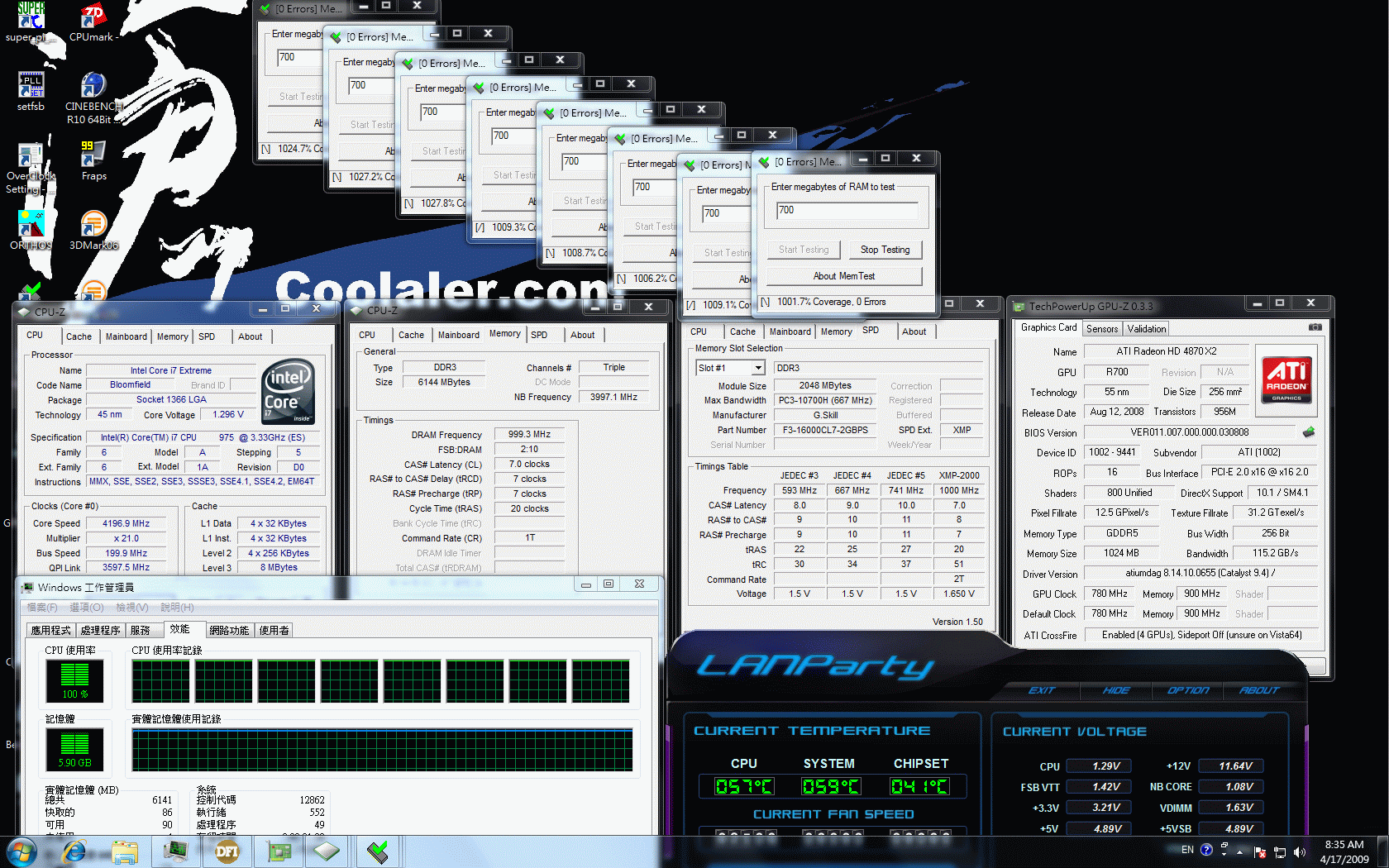Open Internet Explorer from the taskbar

74,851
